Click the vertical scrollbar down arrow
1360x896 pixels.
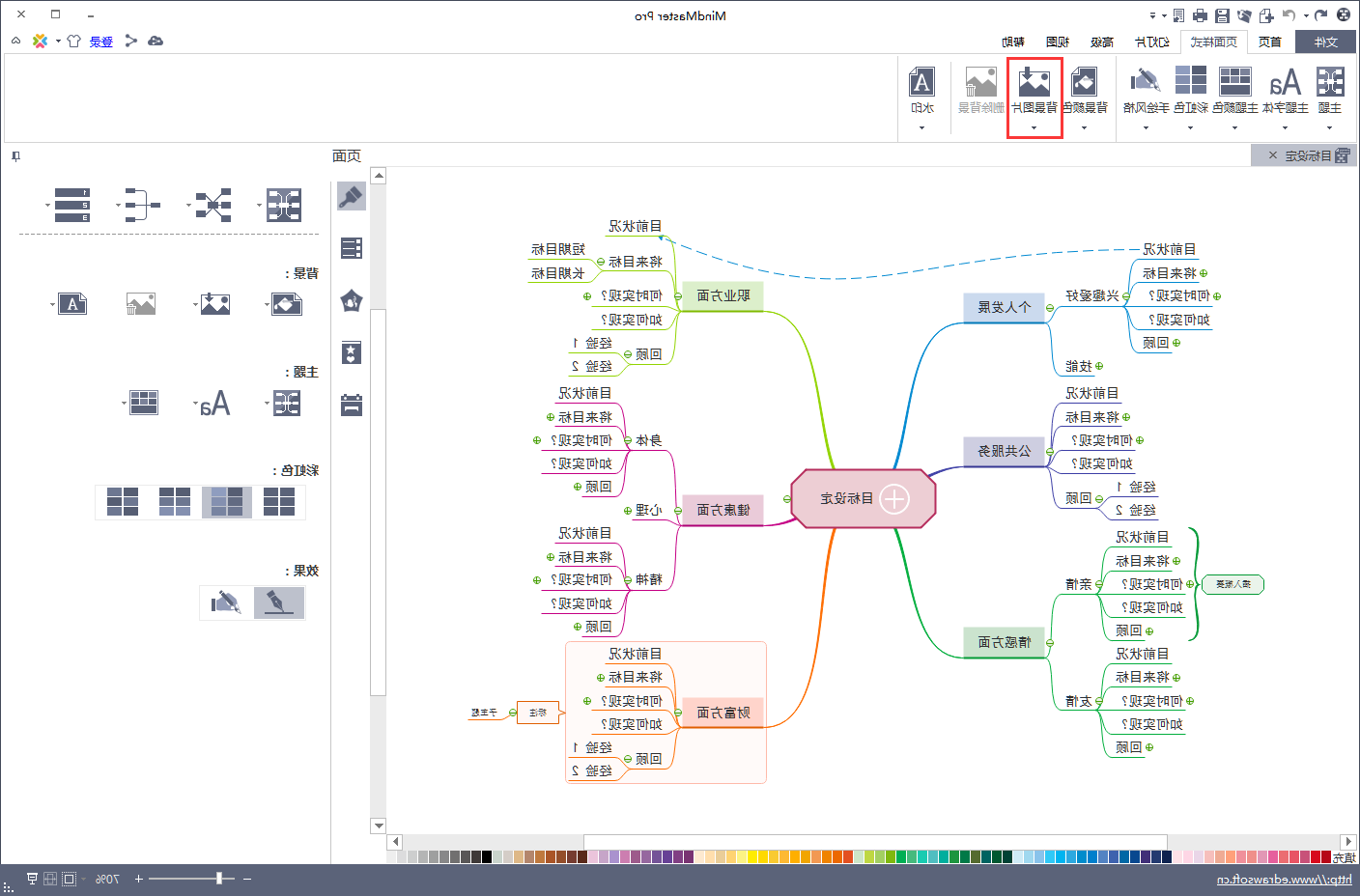point(379,826)
